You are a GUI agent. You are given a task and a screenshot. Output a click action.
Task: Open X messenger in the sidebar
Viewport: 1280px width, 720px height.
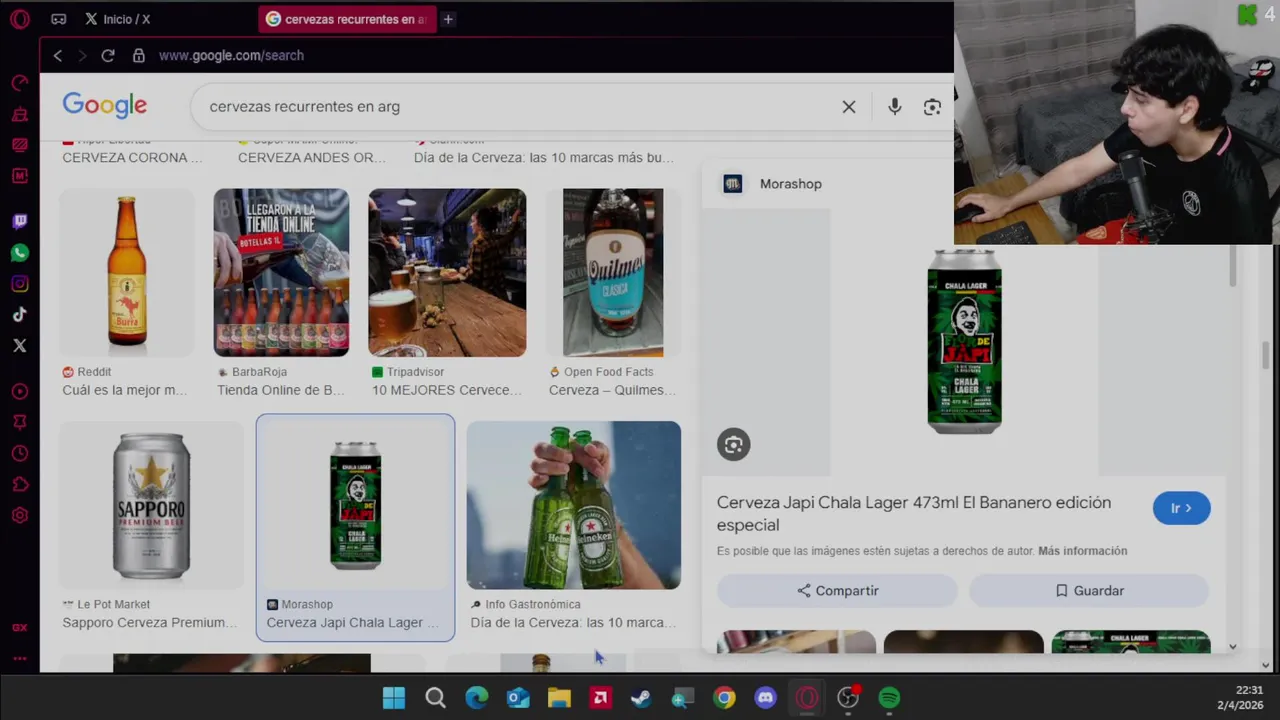click(x=19, y=345)
